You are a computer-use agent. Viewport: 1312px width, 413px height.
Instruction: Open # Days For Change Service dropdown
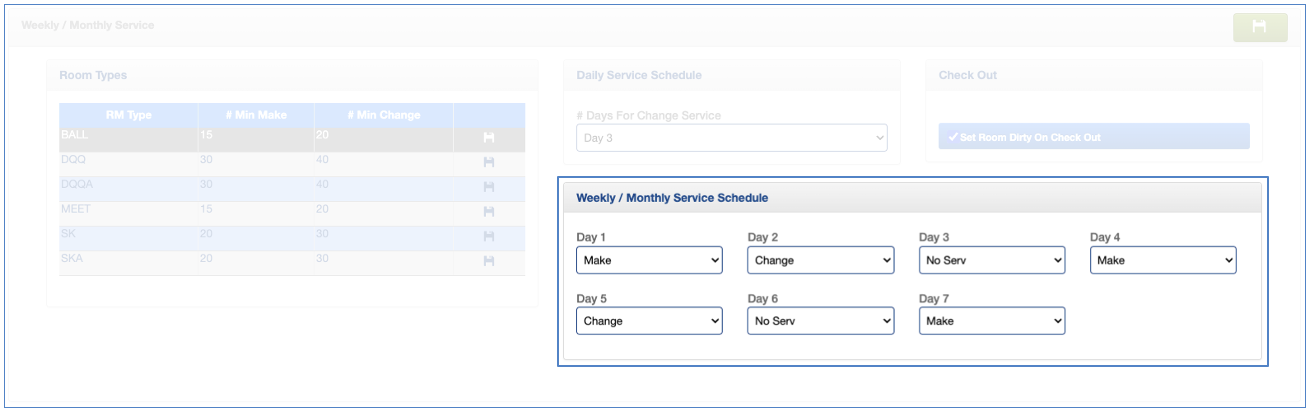(731, 138)
